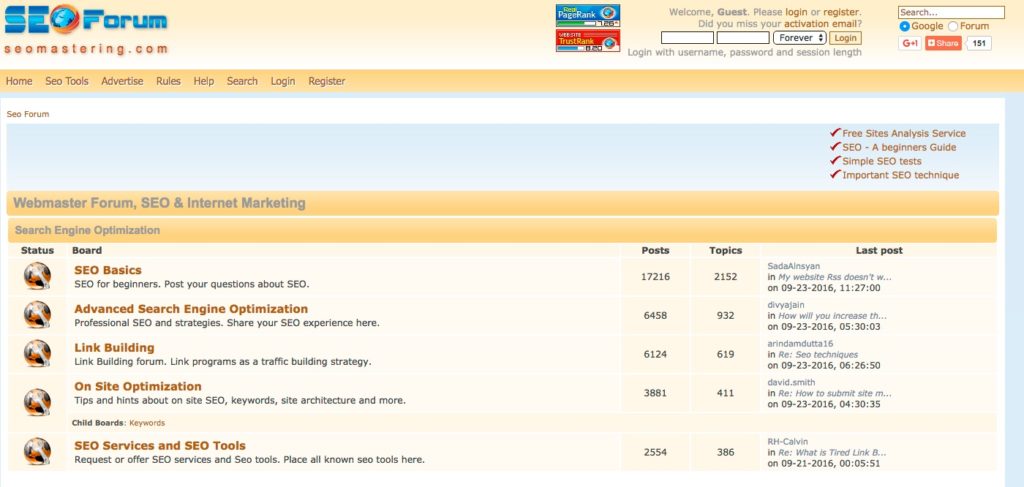Open the Advanced Search Engine Optimization board
This screenshot has width=1024, height=487.
[191, 309]
